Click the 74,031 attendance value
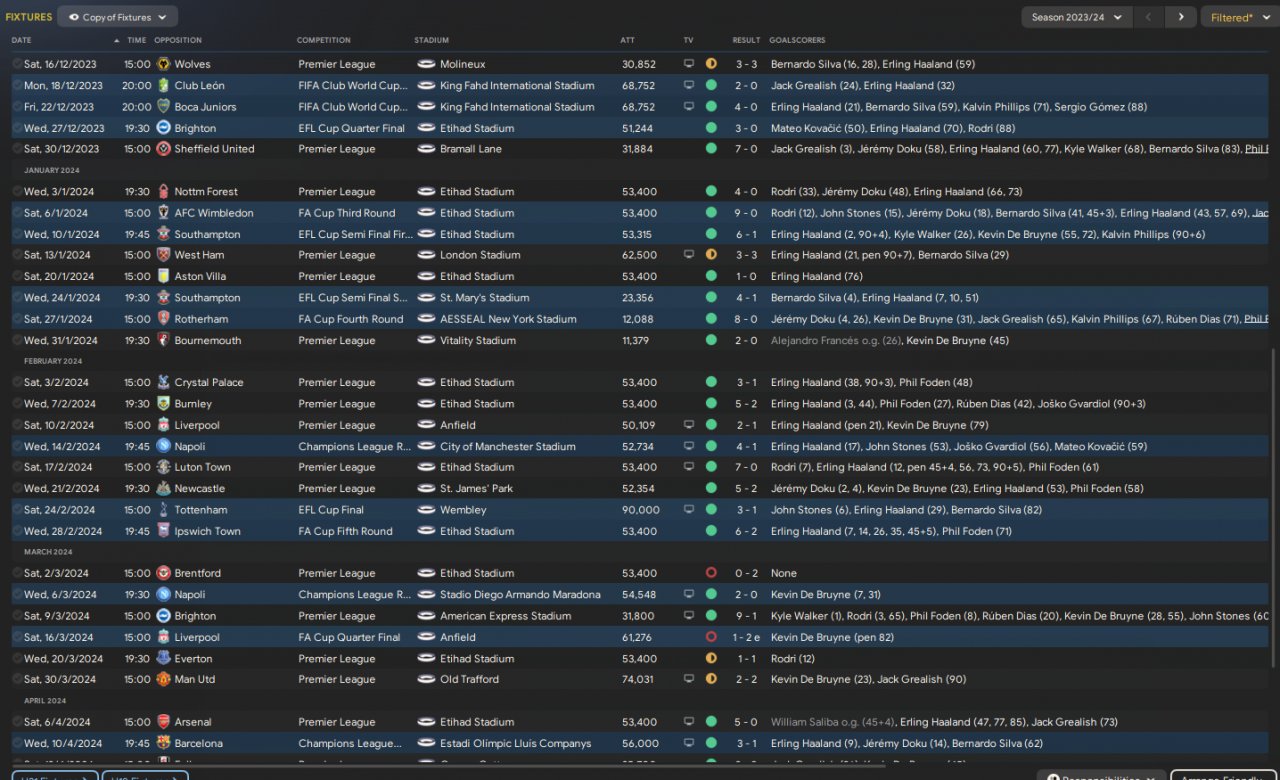This screenshot has width=1280, height=780. pos(639,680)
